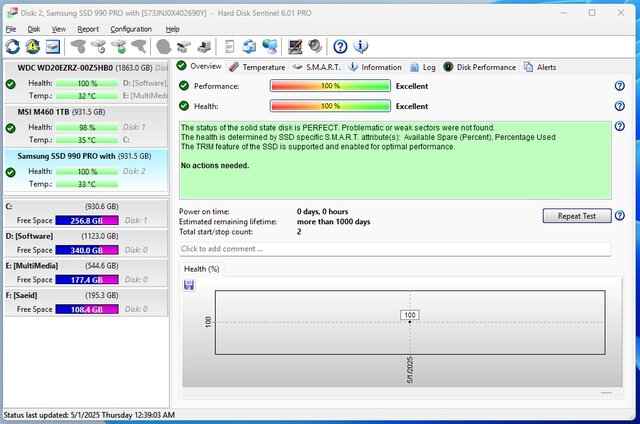
Task: Switch to the Temperature tab
Action: pos(257,67)
